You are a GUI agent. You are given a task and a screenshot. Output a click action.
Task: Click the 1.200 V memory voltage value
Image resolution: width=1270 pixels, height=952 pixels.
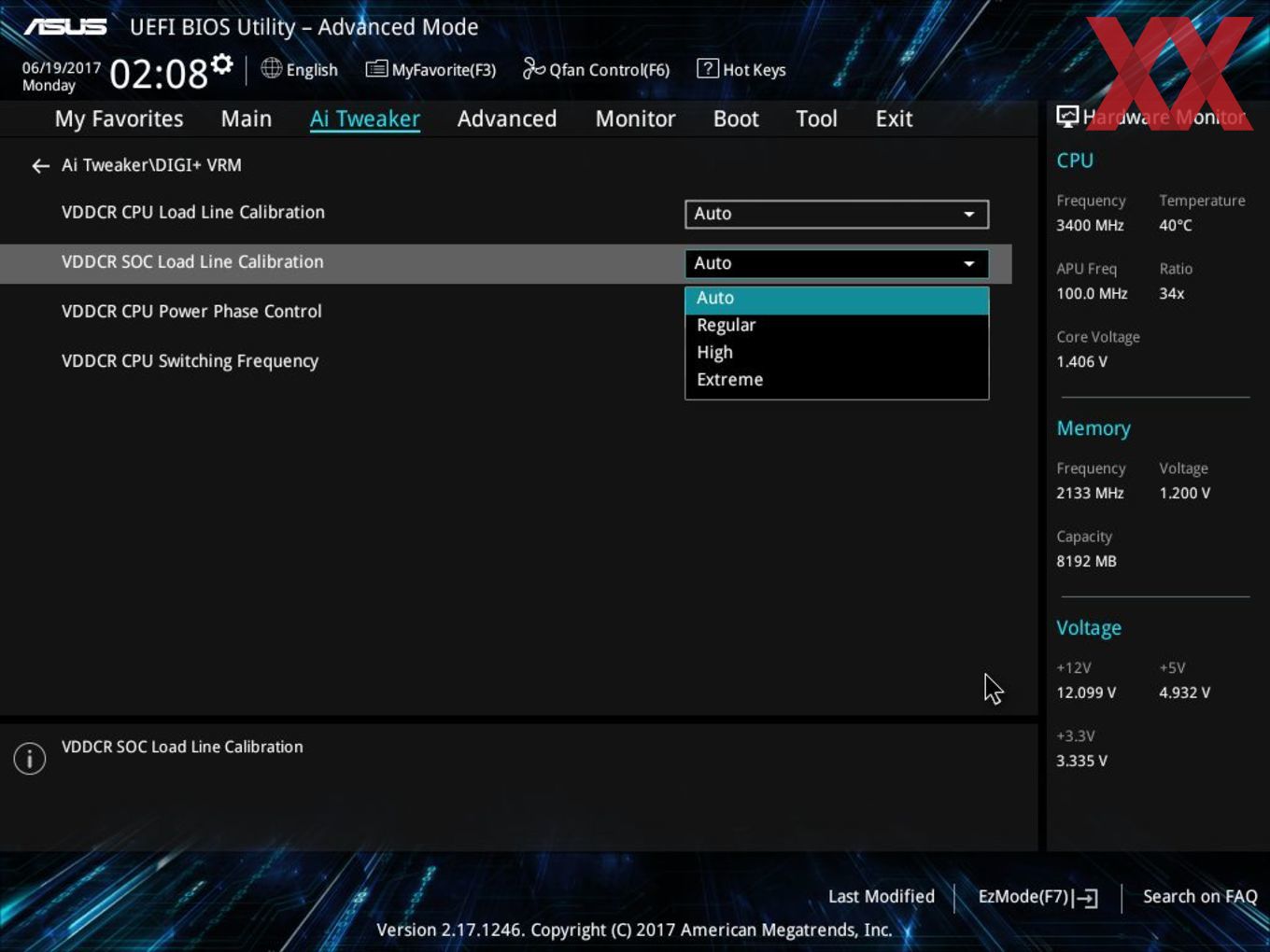click(1184, 493)
